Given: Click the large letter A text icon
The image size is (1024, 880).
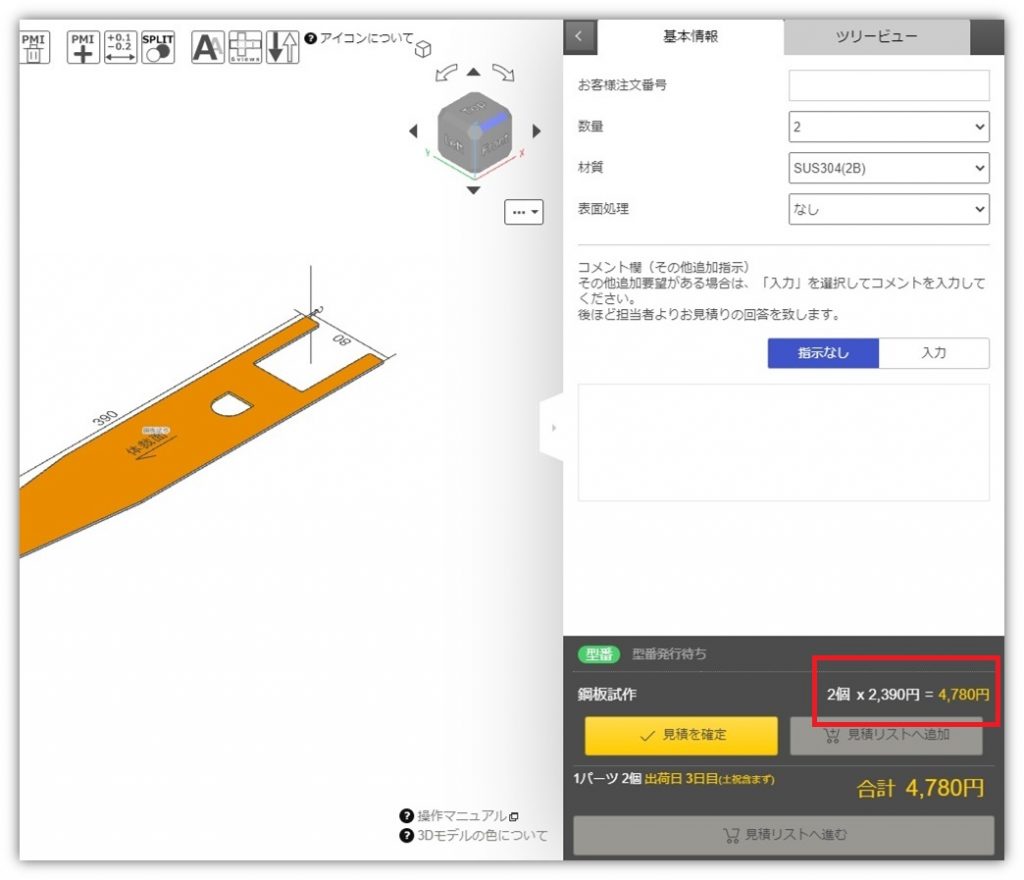Looking at the screenshot, I should click(207, 47).
